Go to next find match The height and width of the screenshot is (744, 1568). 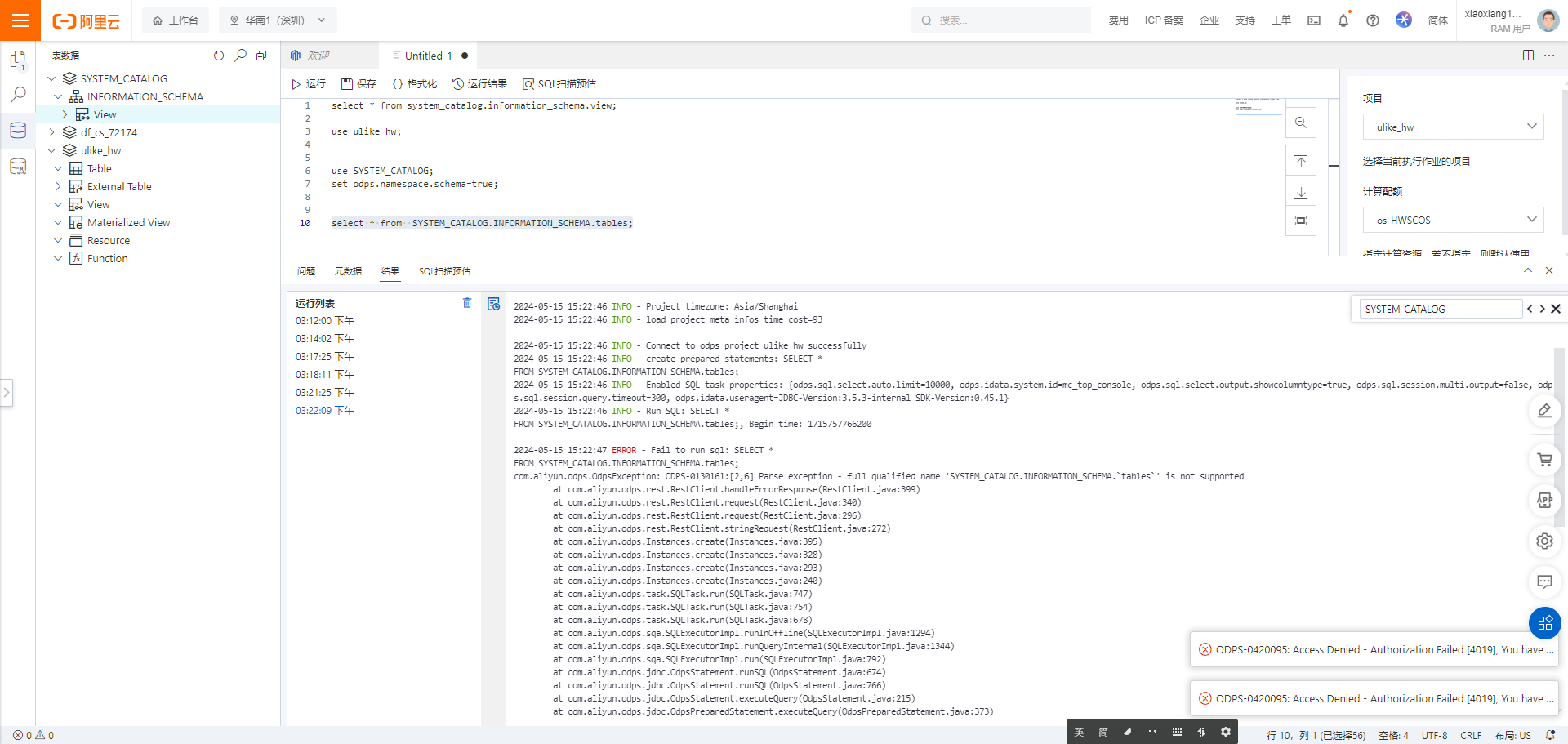click(x=1542, y=309)
